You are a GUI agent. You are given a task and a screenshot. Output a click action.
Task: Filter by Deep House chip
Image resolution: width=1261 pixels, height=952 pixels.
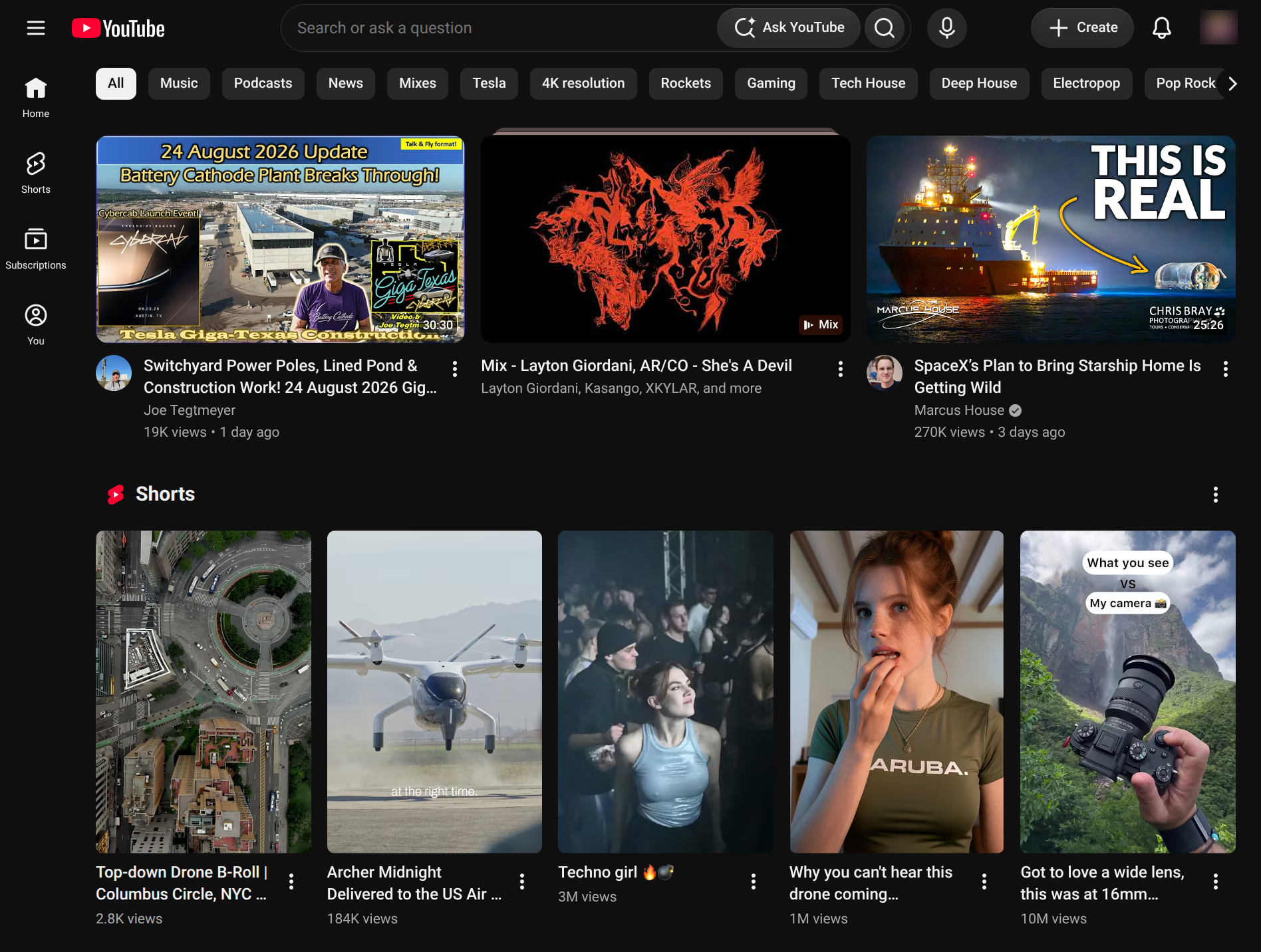(x=979, y=84)
